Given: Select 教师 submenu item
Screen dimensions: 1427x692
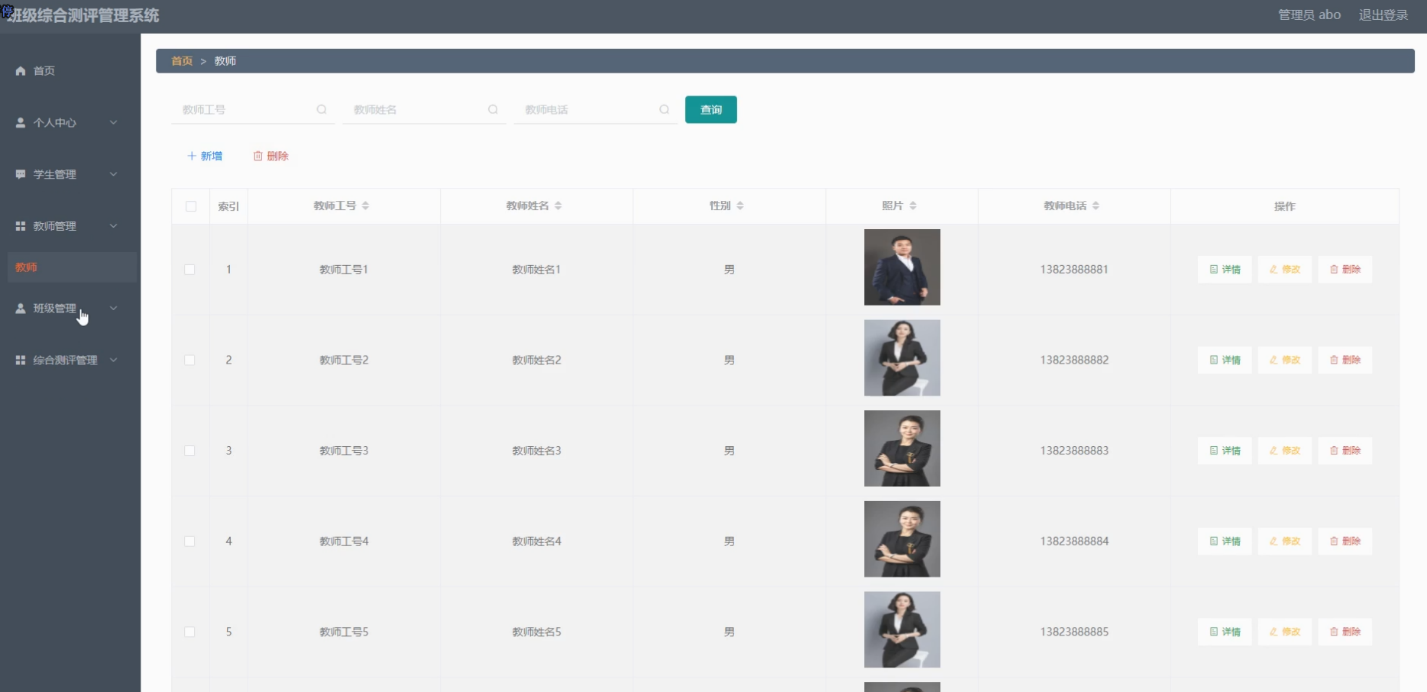Looking at the screenshot, I should click(70, 267).
